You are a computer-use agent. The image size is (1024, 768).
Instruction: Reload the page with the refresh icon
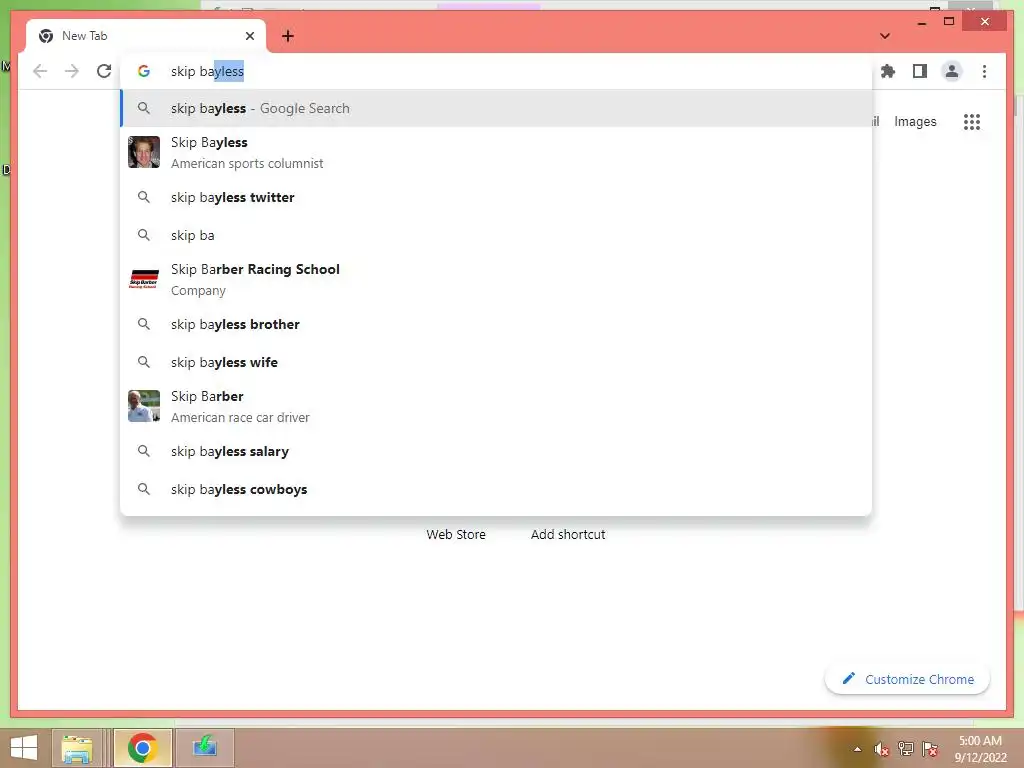tap(104, 71)
